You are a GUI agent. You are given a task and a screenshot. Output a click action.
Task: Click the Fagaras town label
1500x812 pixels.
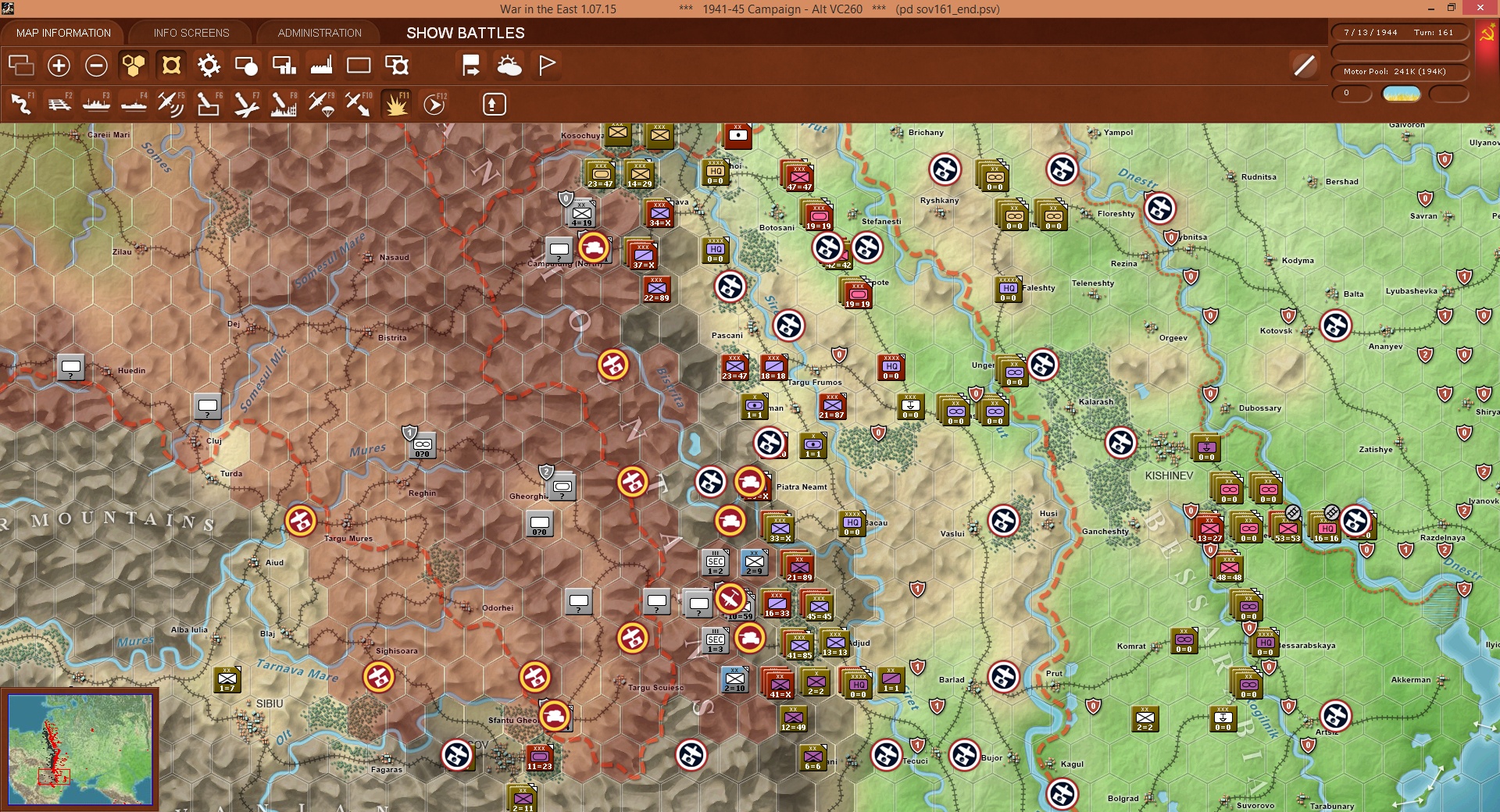[387, 770]
